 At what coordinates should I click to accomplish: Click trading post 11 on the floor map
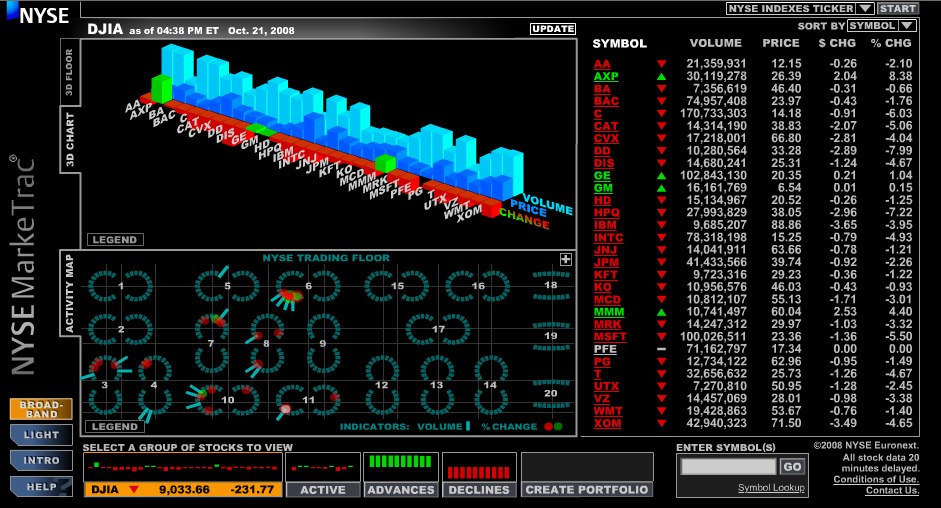[308, 399]
